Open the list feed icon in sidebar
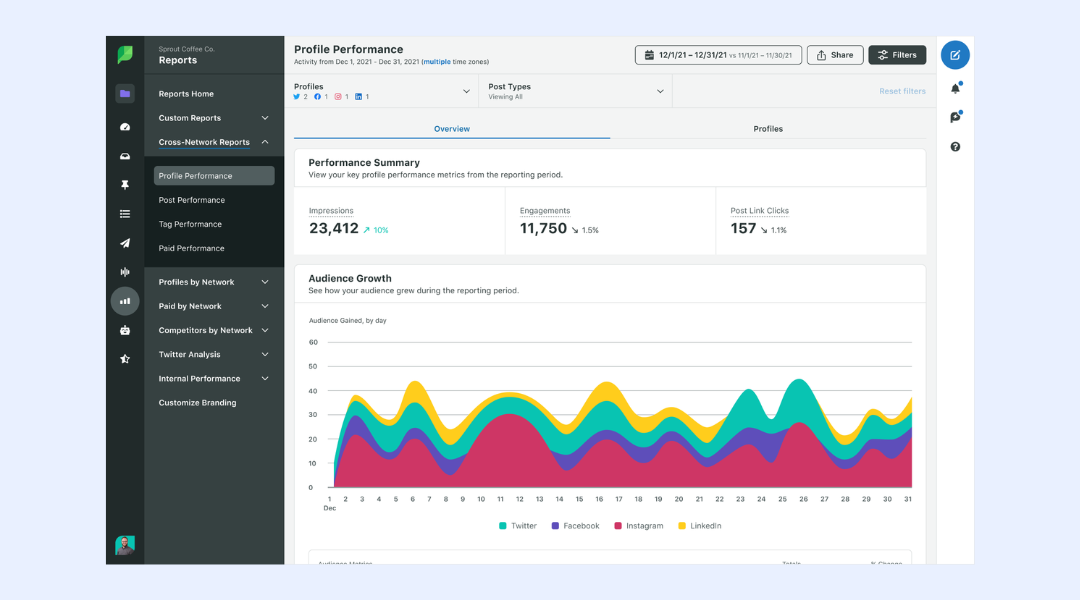Viewport: 1080px width, 600px height. coord(125,214)
